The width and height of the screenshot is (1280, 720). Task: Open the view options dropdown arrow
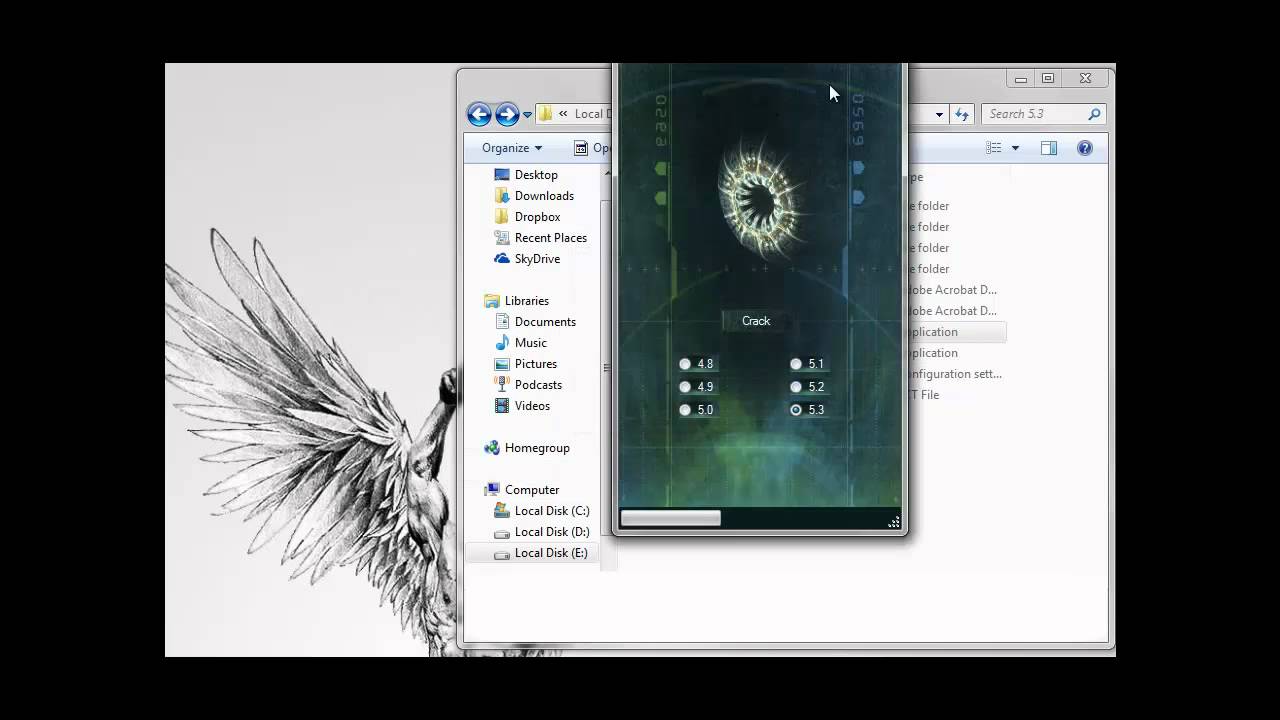[x=1015, y=148]
